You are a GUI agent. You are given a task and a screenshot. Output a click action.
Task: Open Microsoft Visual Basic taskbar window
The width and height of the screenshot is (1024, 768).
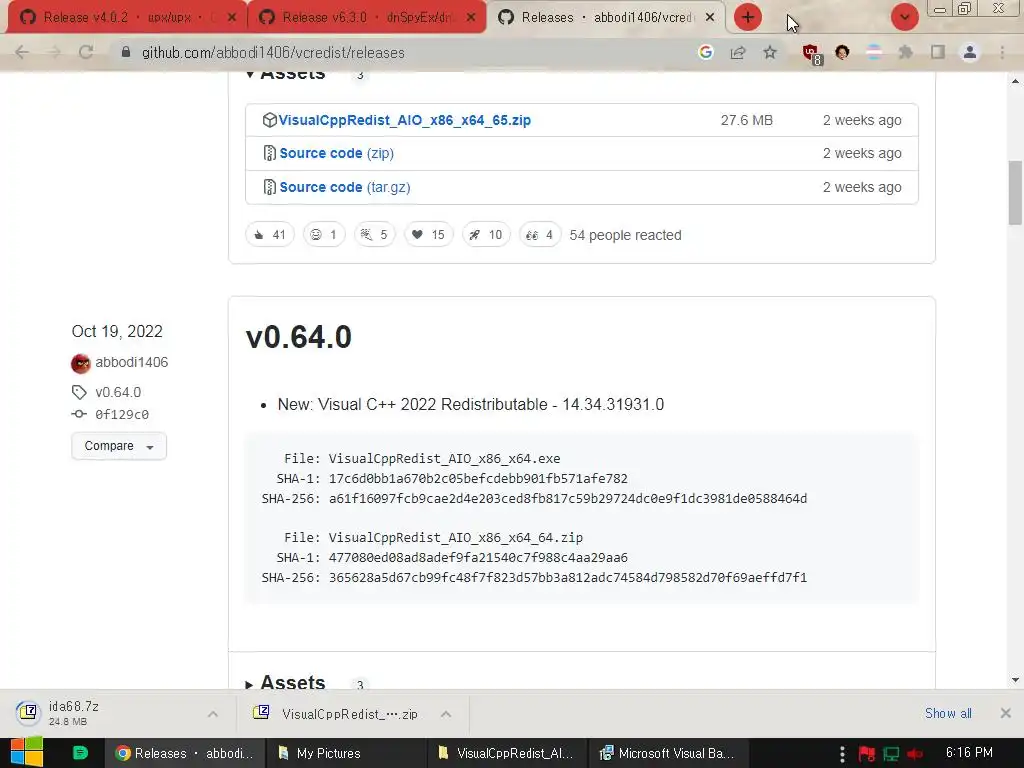668,753
